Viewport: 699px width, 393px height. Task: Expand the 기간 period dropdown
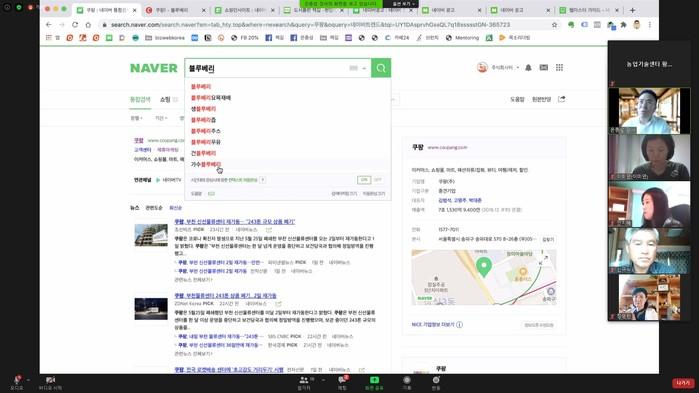pos(161,118)
